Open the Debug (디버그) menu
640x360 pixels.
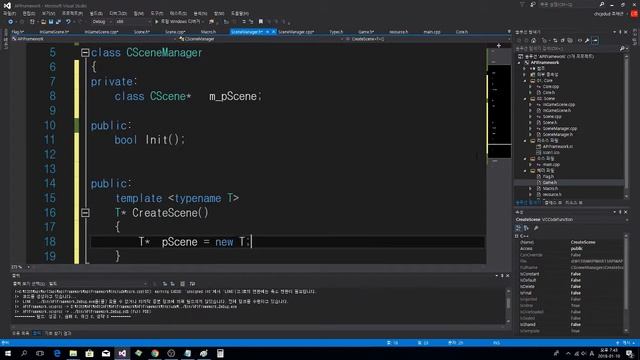pyautogui.click(x=118, y=13)
